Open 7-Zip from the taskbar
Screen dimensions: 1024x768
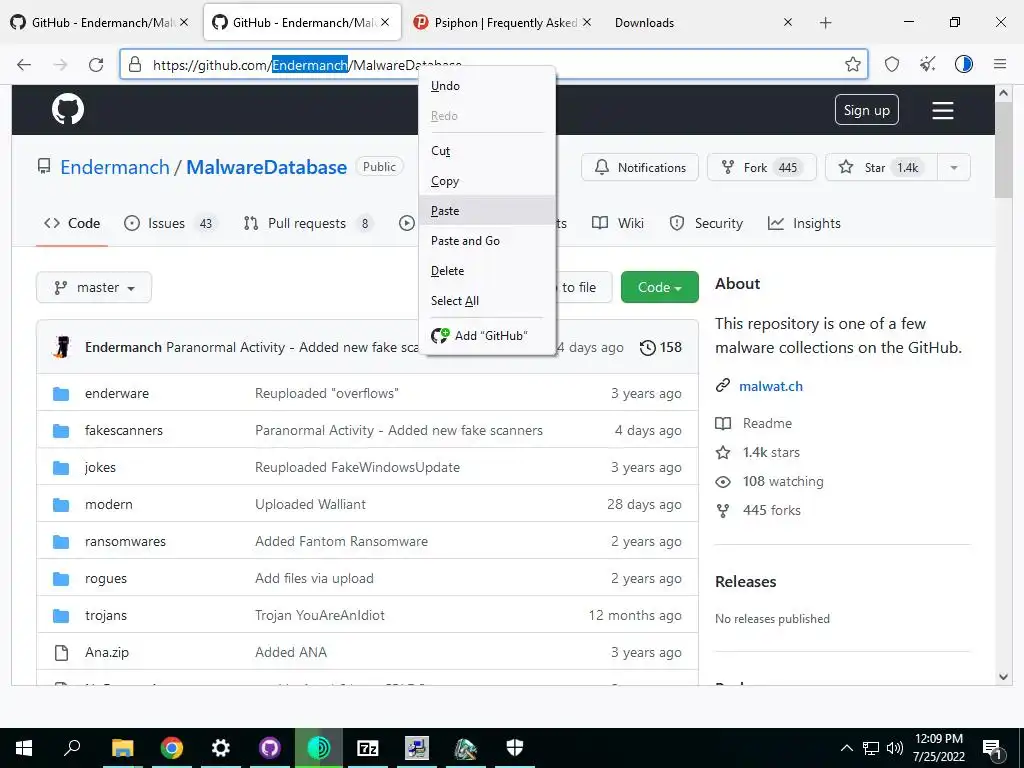pyautogui.click(x=368, y=748)
